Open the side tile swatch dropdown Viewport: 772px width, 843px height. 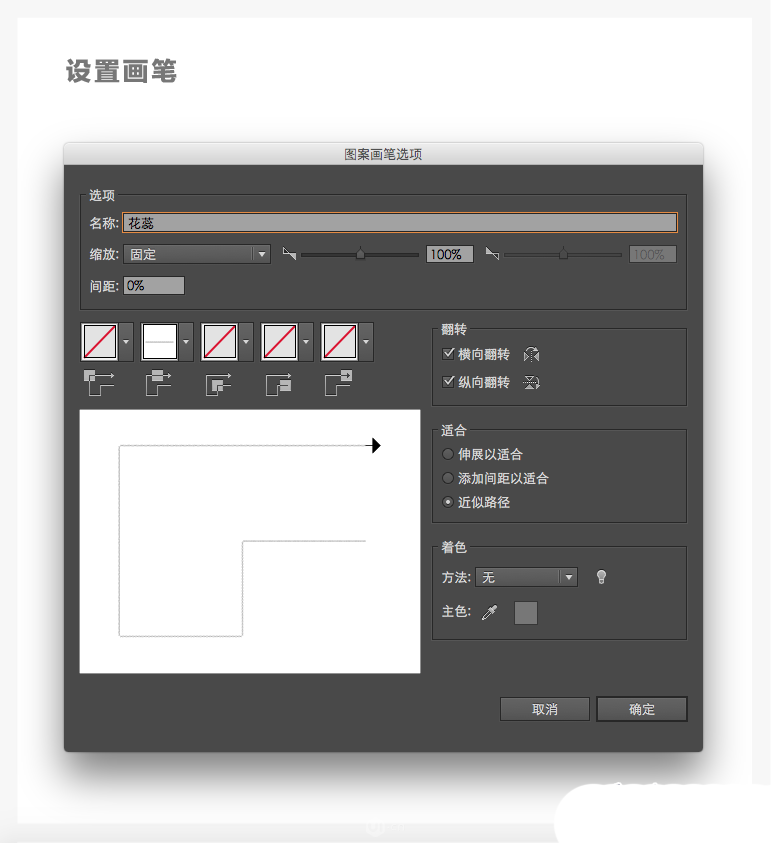coord(186,342)
